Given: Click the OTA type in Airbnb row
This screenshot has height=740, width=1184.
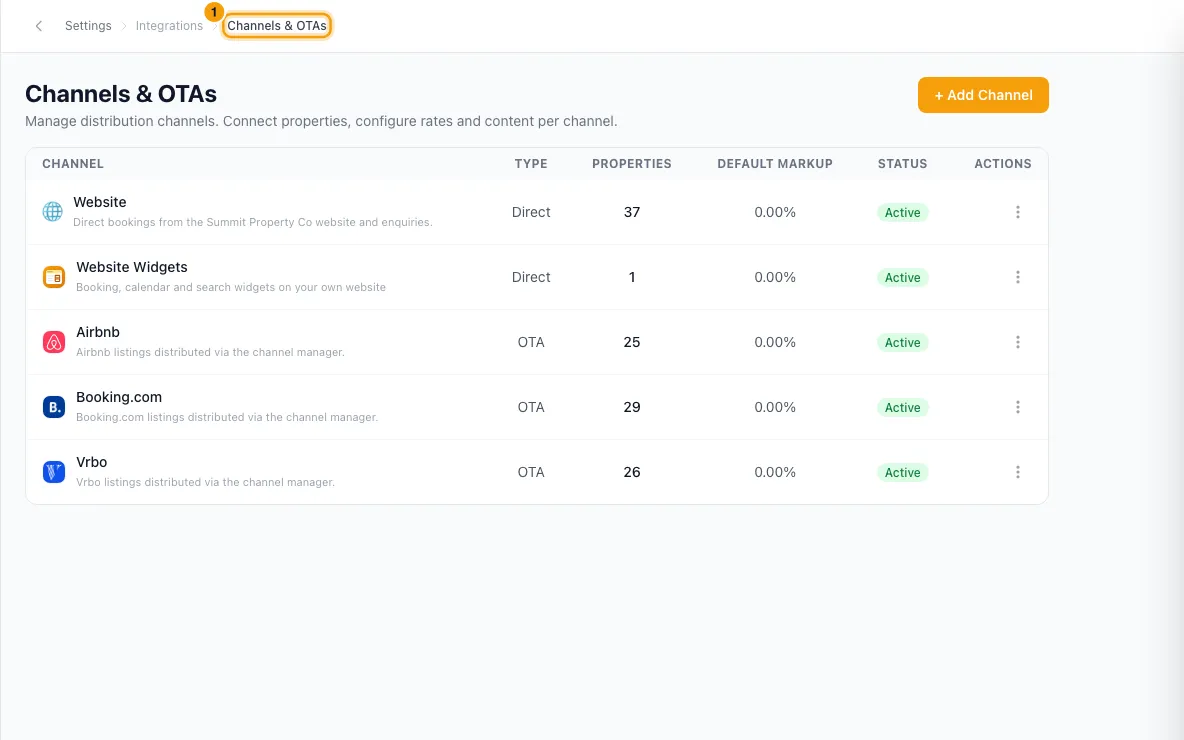Looking at the screenshot, I should [x=531, y=342].
